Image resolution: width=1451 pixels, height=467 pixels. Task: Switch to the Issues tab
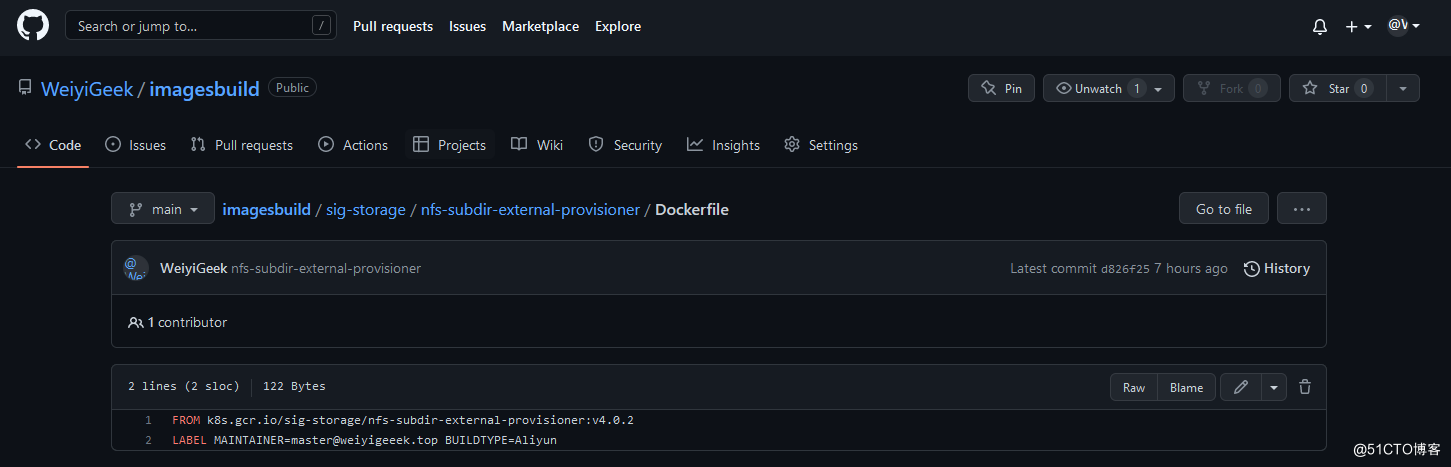click(x=135, y=145)
